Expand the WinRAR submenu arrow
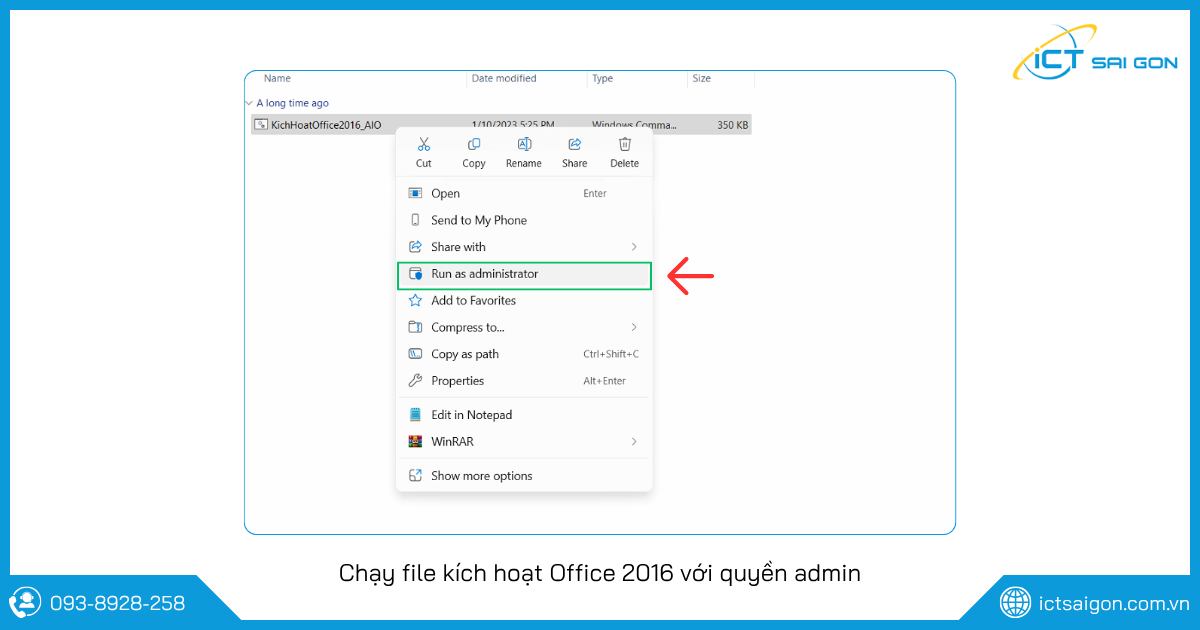The image size is (1200, 630). tap(634, 441)
